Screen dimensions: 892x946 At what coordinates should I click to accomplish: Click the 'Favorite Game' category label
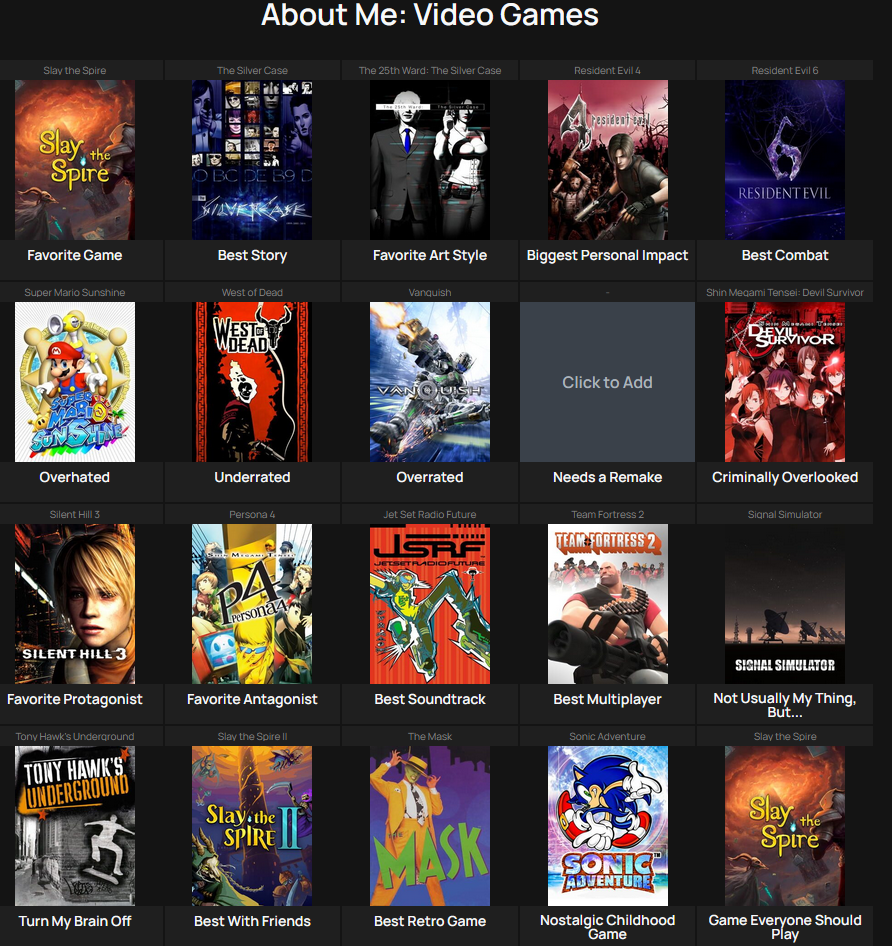tap(75, 255)
